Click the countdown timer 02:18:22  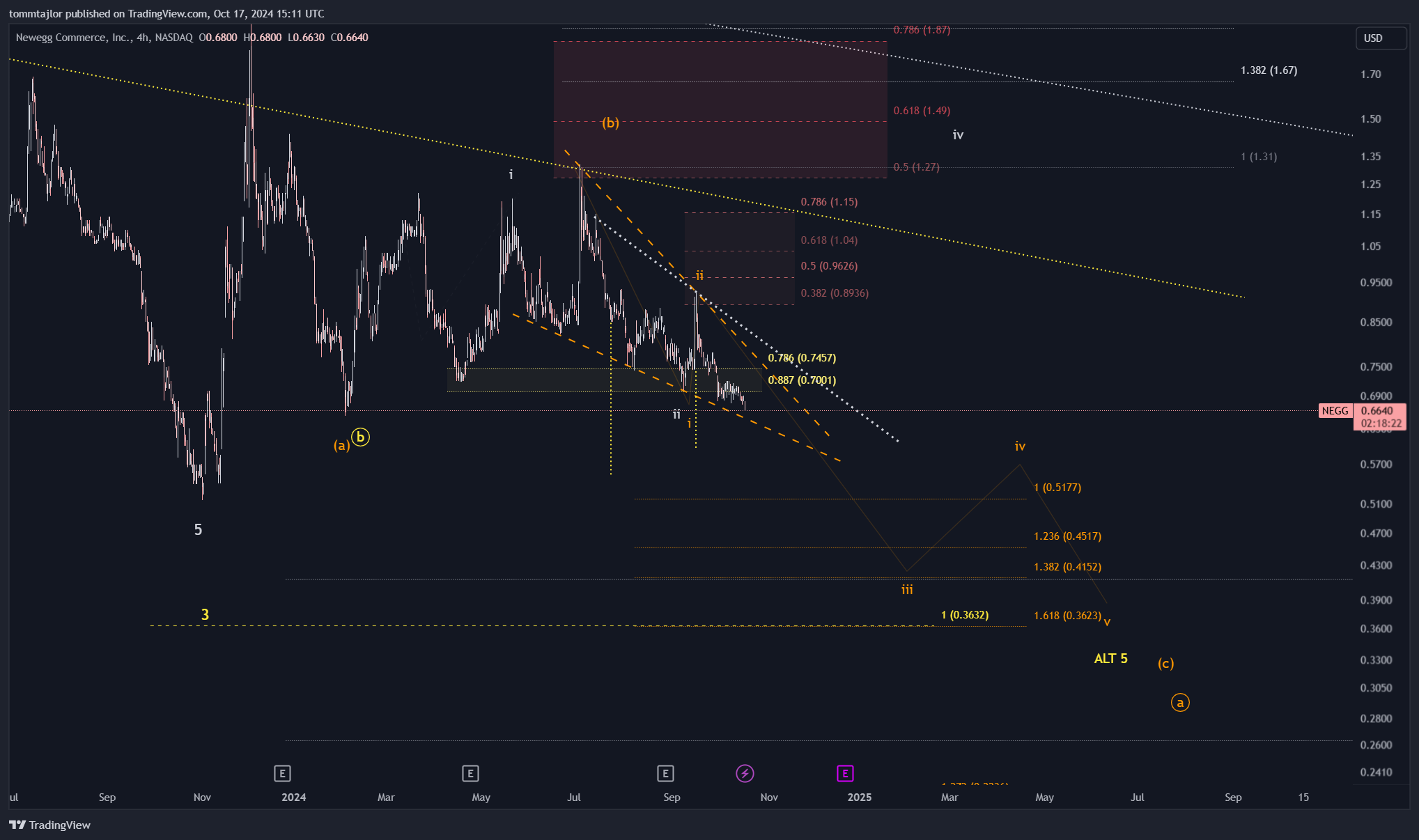pyautogui.click(x=1381, y=423)
